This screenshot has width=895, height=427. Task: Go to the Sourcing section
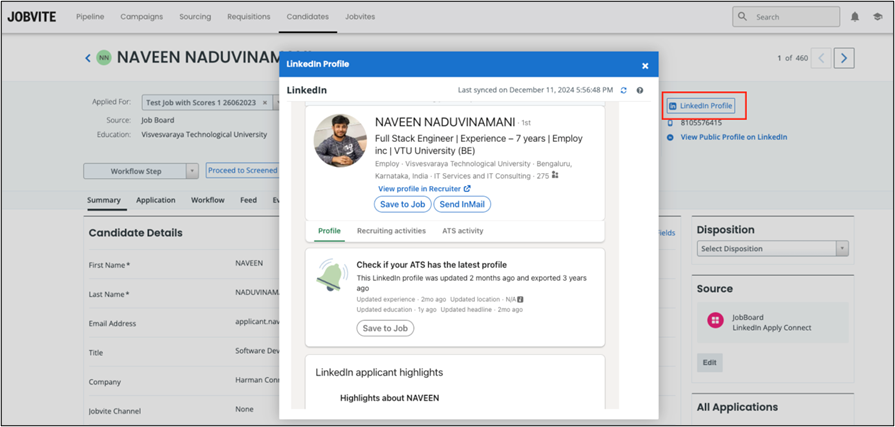[195, 17]
